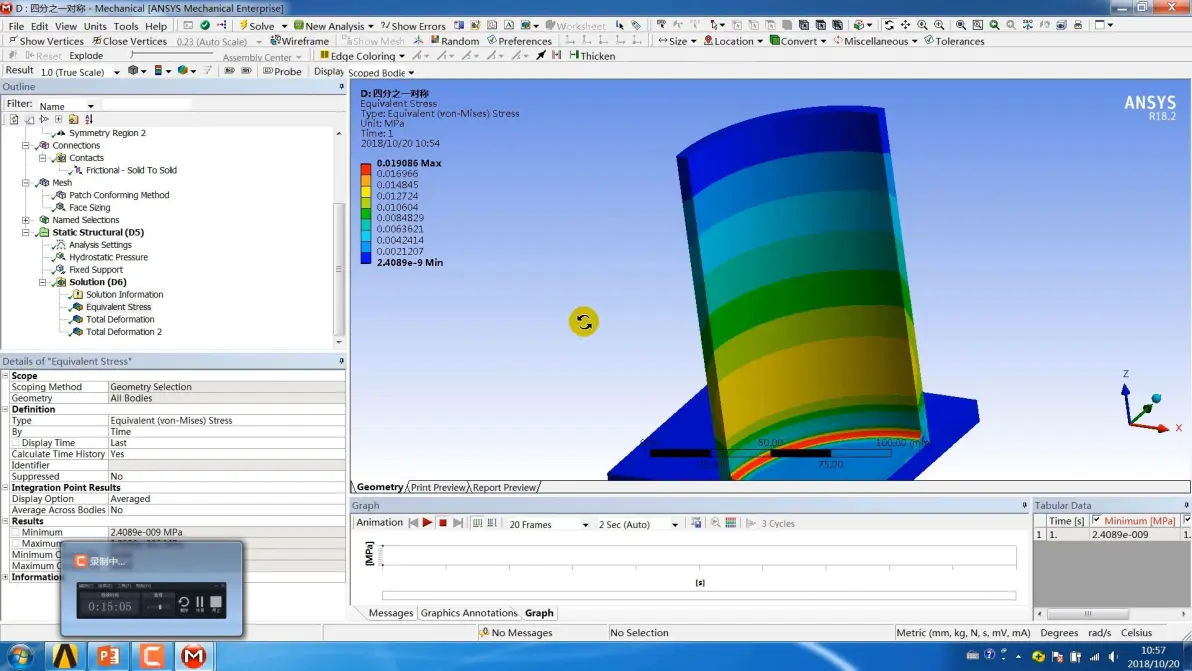Open the Tools menu
The image size is (1192, 671).
[x=126, y=26]
